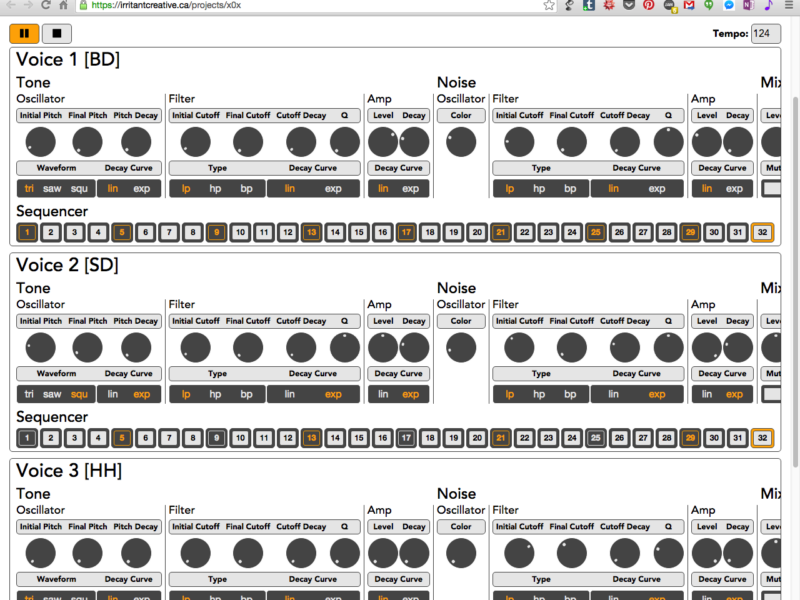Viewport: 800px width, 600px height.
Task: Enable step 2 in Voice 2 sequencer
Action: point(50,438)
